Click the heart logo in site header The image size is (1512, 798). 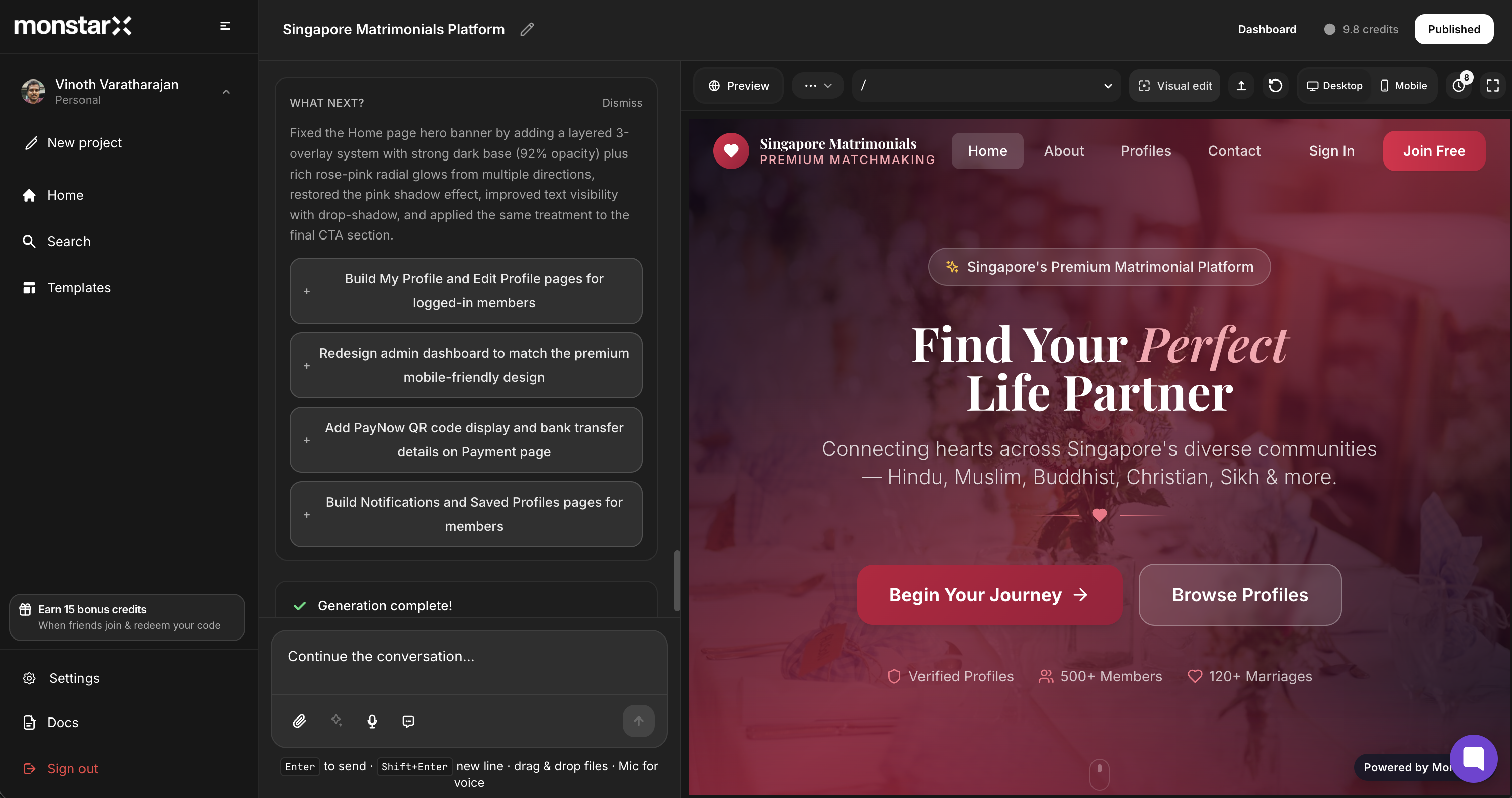click(731, 151)
